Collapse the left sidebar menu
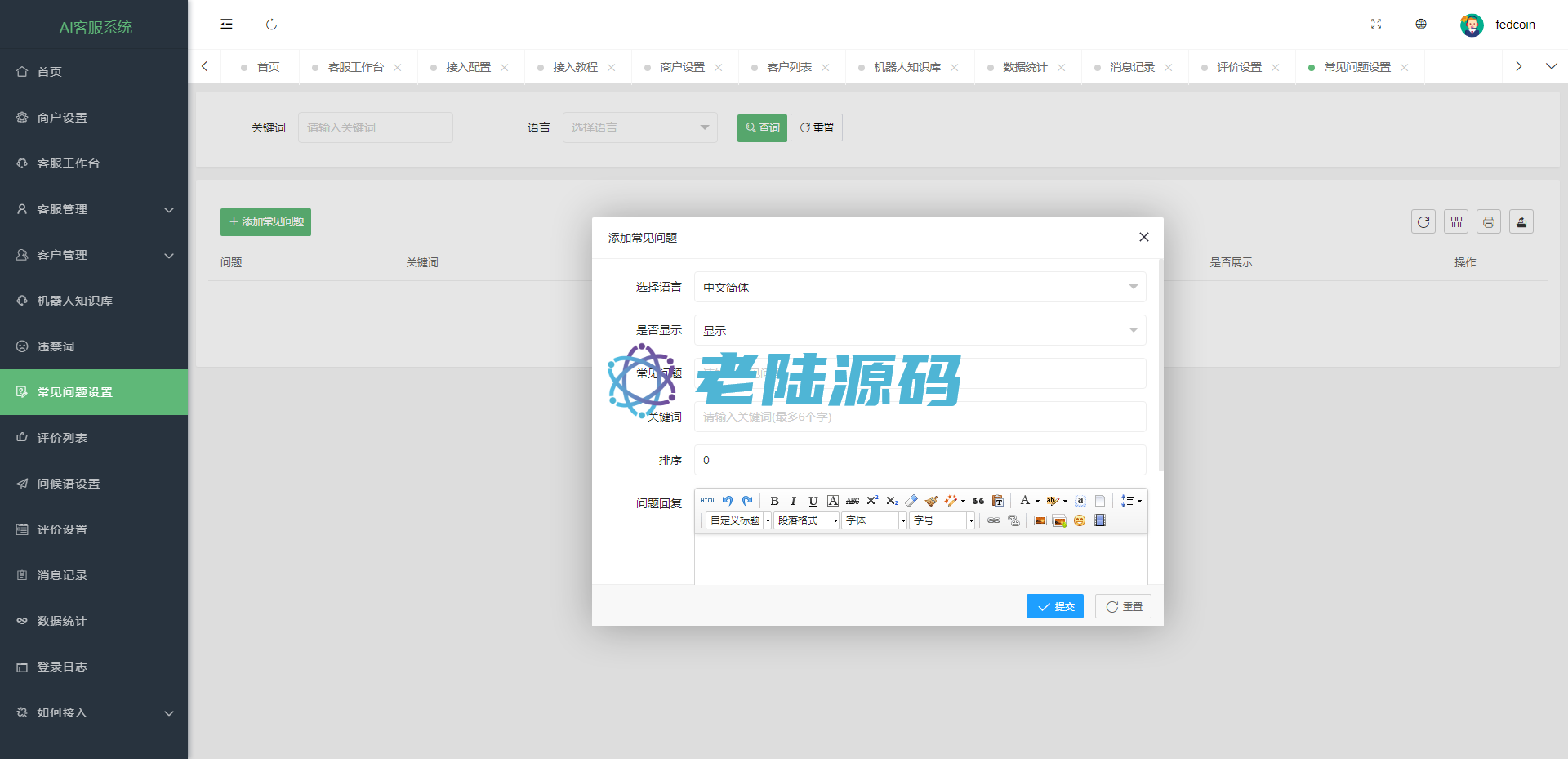 click(x=227, y=25)
